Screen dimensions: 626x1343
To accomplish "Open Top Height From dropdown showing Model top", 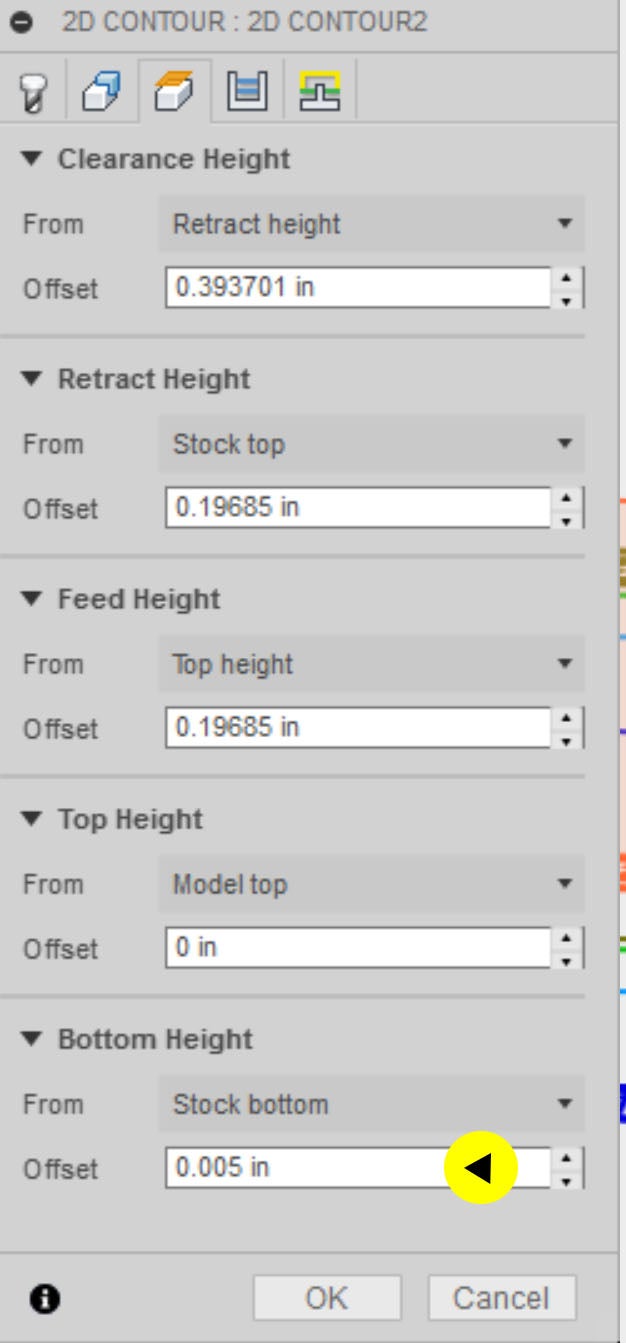I will click(371, 884).
